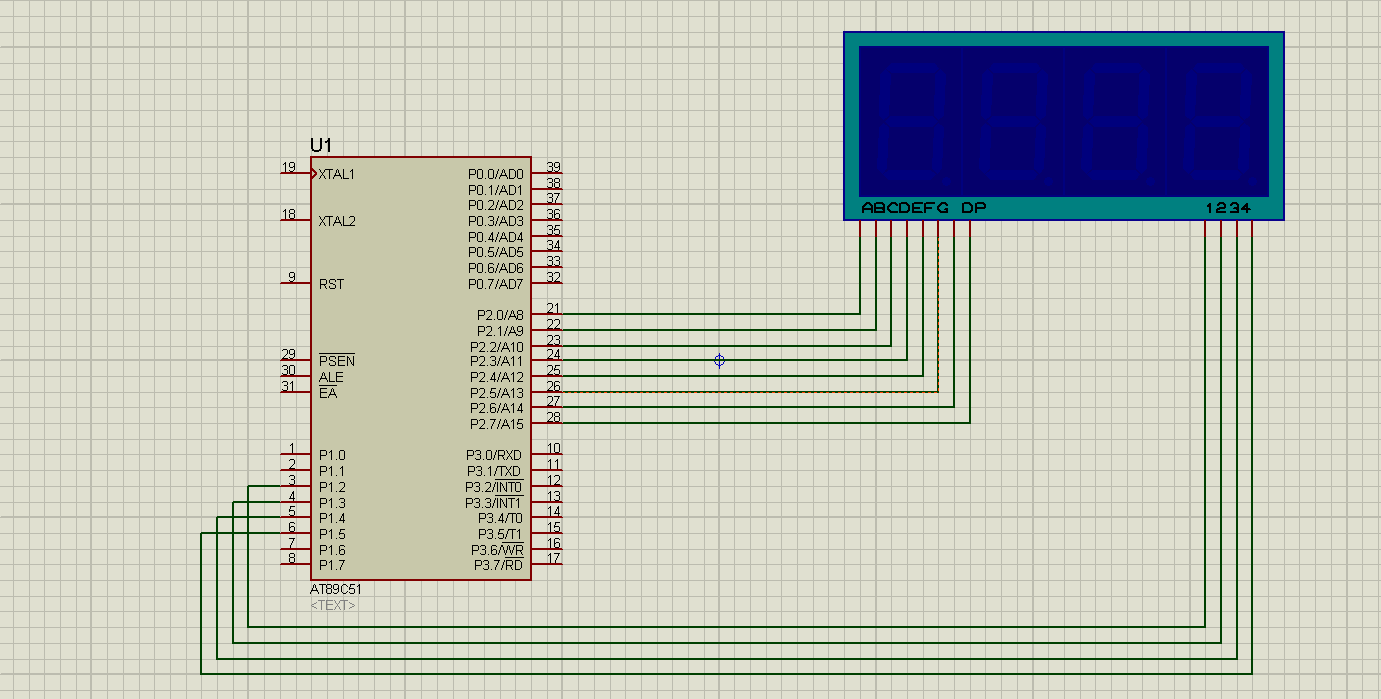This screenshot has height=699, width=1381.
Task: Select the P0.6/AD6 pin label
Action: (x=496, y=268)
